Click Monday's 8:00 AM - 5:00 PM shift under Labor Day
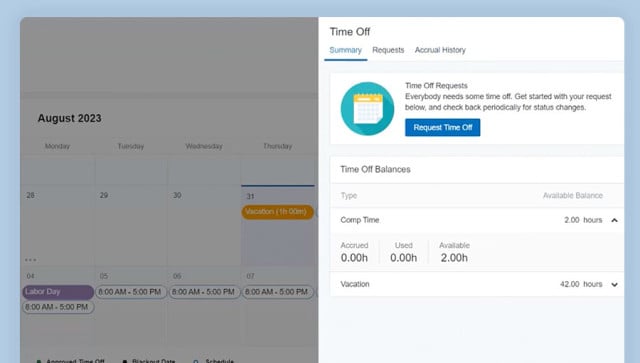 (x=58, y=307)
